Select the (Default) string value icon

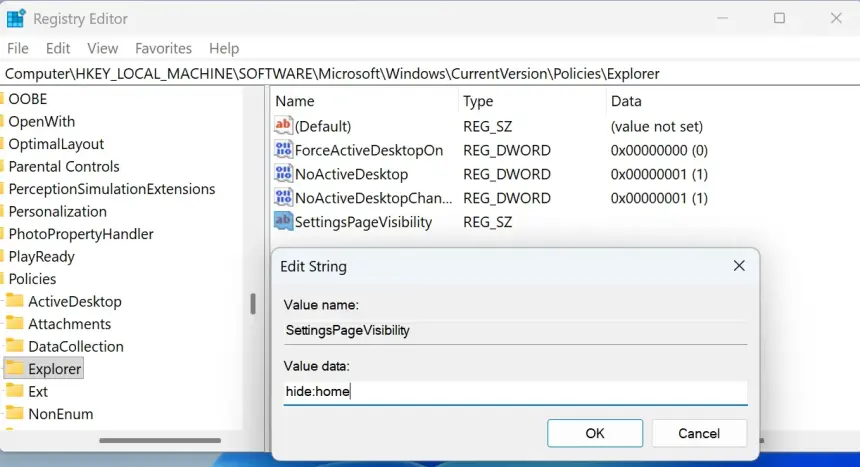[x=283, y=126]
